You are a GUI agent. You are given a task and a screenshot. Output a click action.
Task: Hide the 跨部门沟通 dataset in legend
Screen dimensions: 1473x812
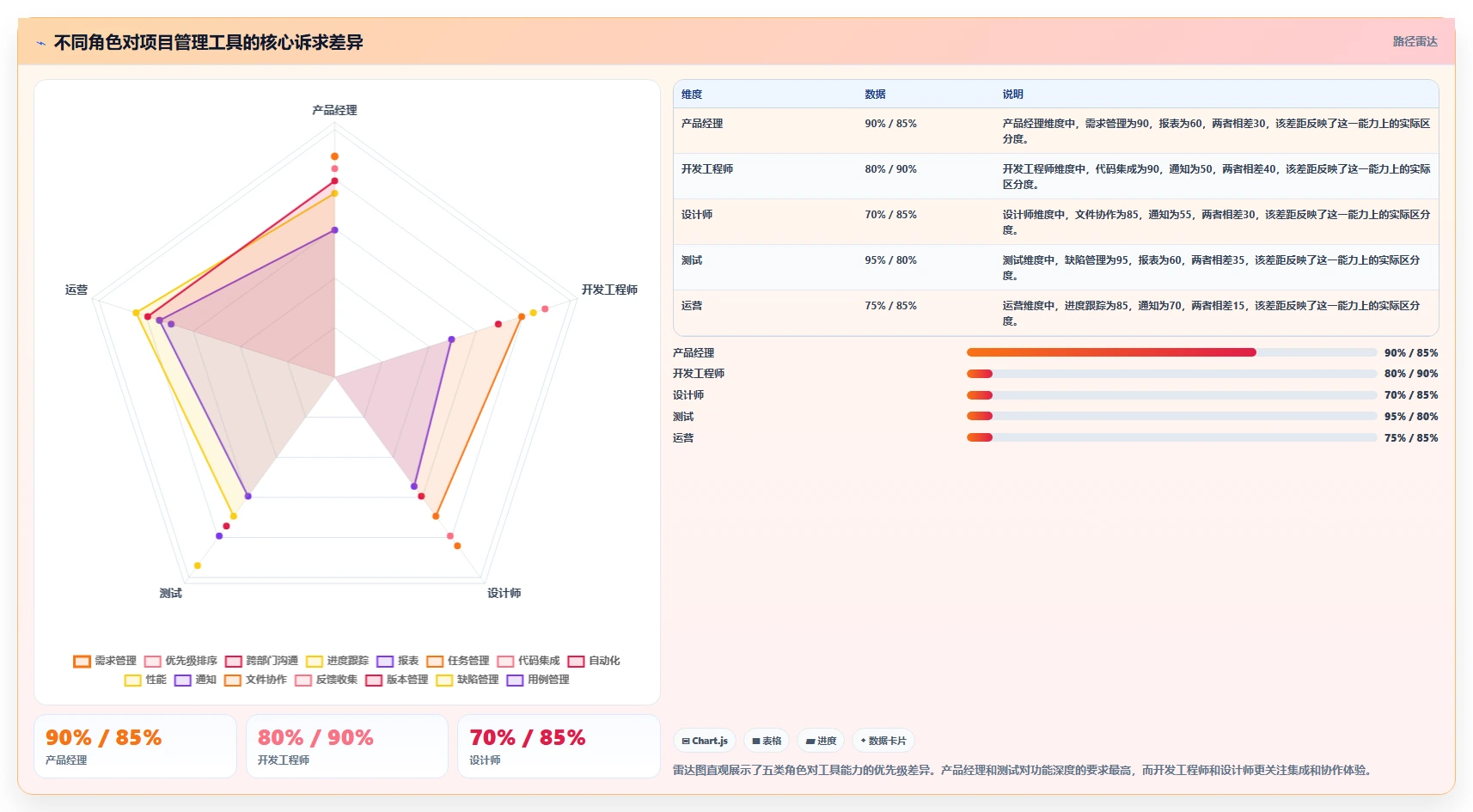[261, 661]
